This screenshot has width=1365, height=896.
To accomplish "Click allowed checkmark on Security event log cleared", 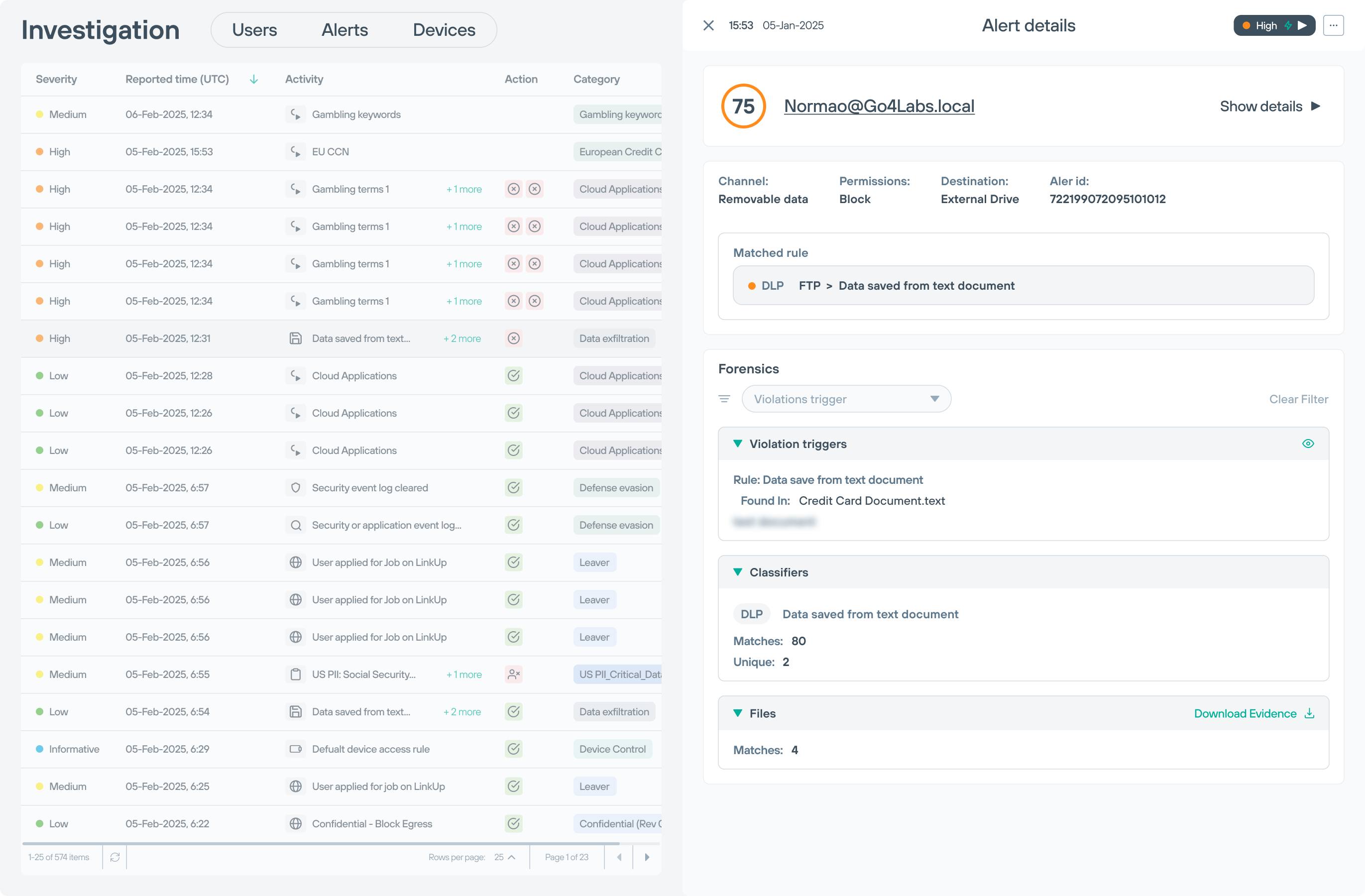I will point(513,488).
